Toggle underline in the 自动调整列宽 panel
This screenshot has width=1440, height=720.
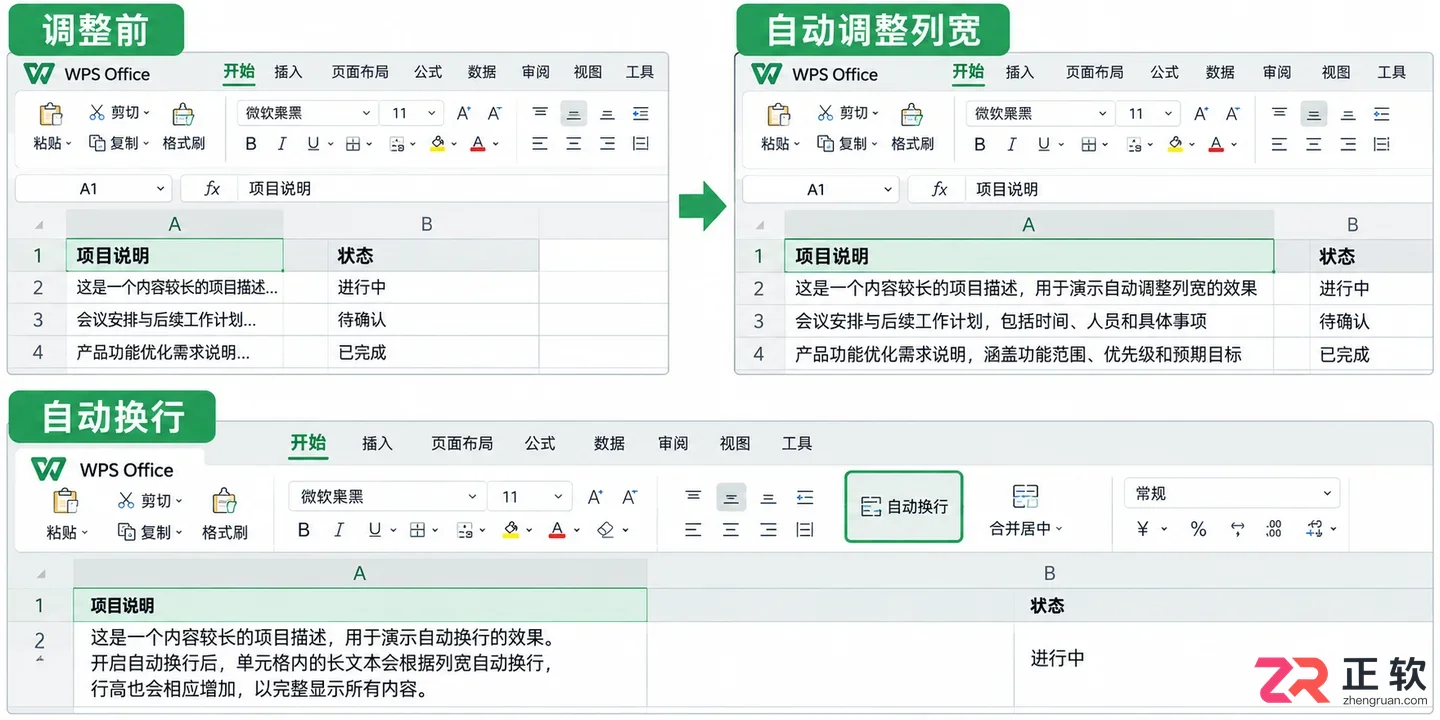(x=1044, y=144)
